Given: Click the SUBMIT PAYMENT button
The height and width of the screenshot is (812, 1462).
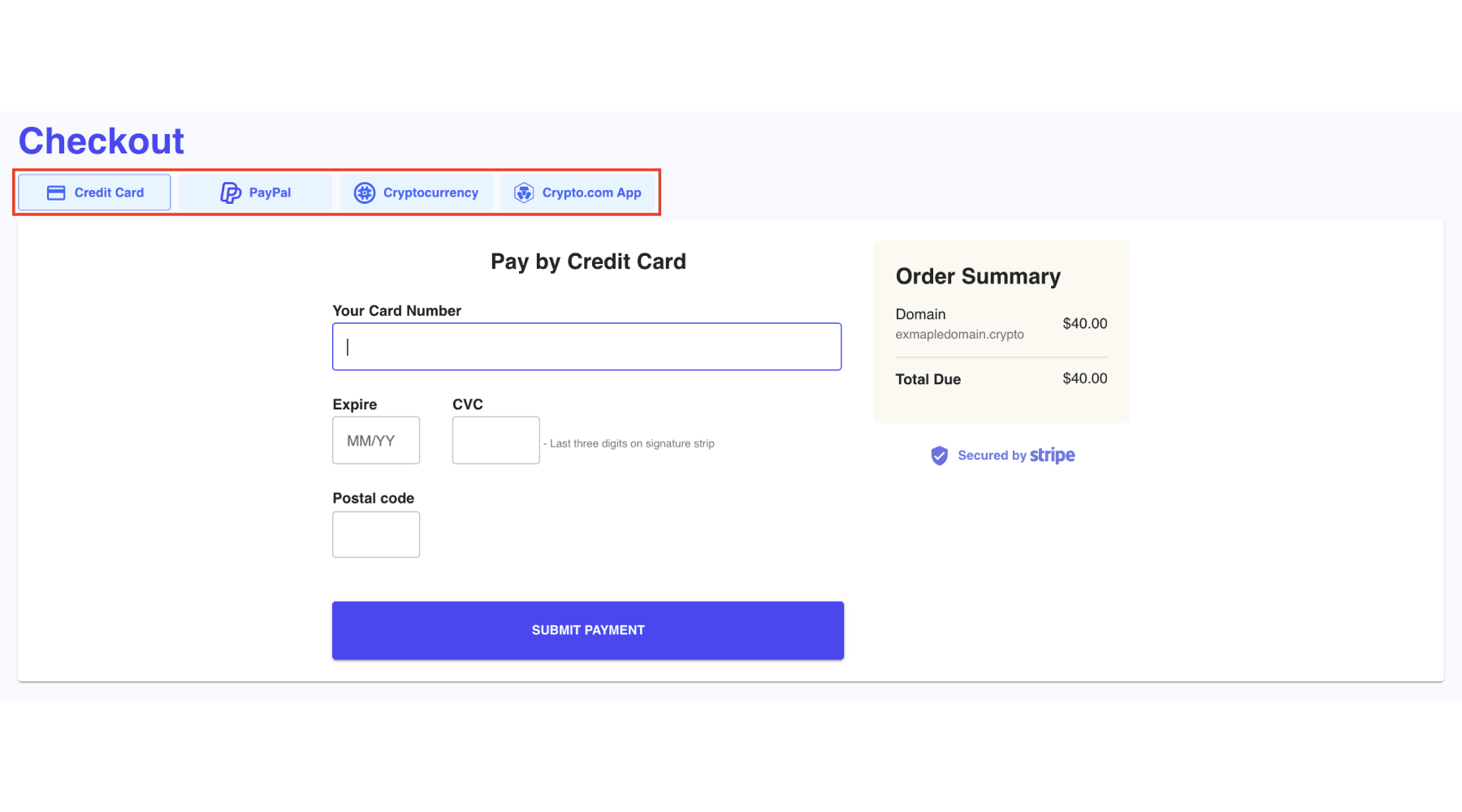Looking at the screenshot, I should [x=587, y=630].
